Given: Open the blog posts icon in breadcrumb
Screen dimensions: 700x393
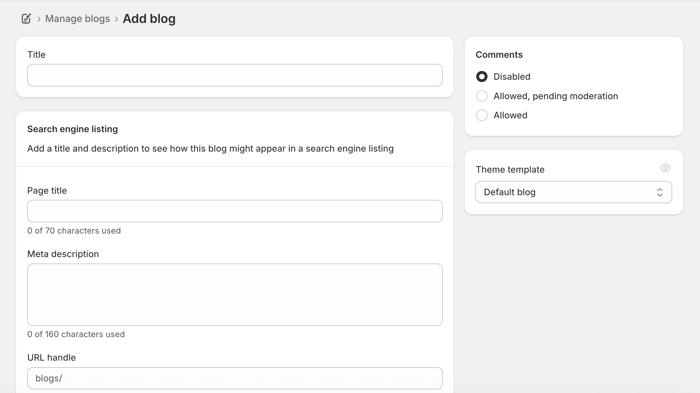Looking at the screenshot, I should click(26, 19).
